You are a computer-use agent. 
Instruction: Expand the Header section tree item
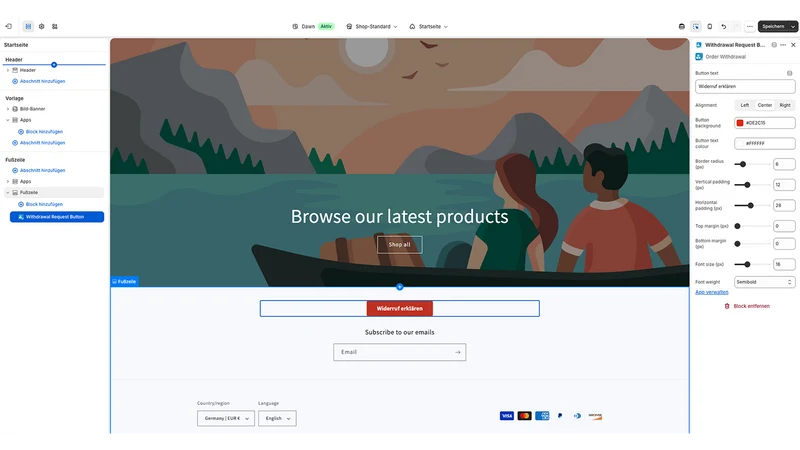pyautogui.click(x=8, y=70)
